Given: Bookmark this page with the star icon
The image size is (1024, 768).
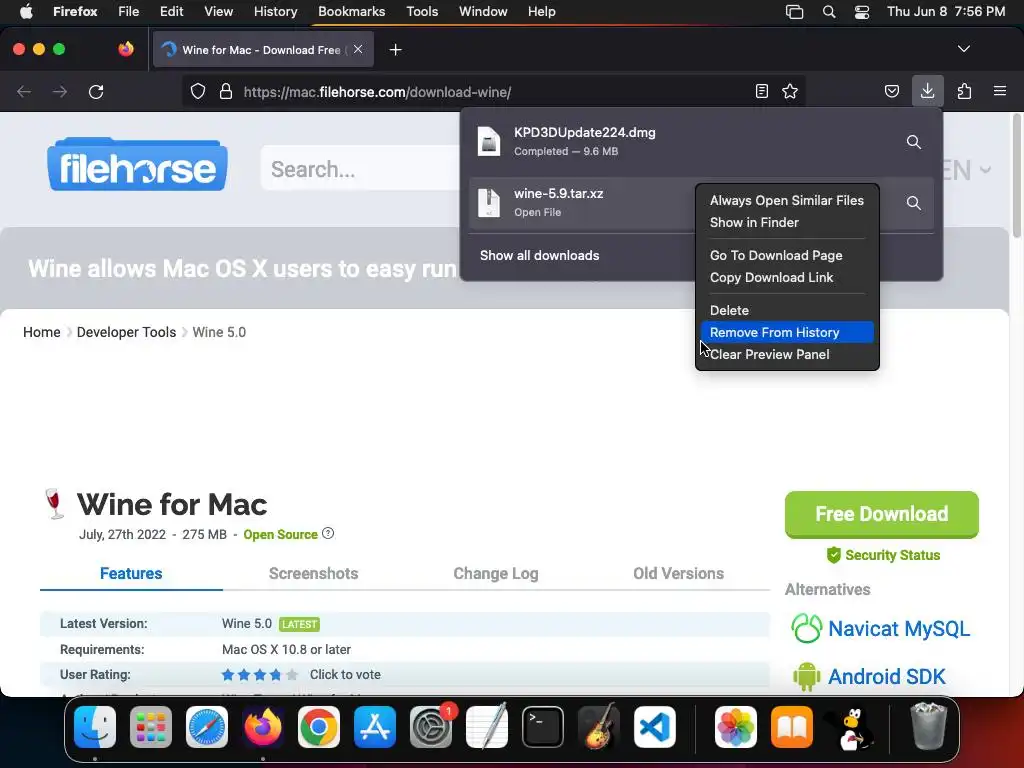Looking at the screenshot, I should (x=790, y=91).
